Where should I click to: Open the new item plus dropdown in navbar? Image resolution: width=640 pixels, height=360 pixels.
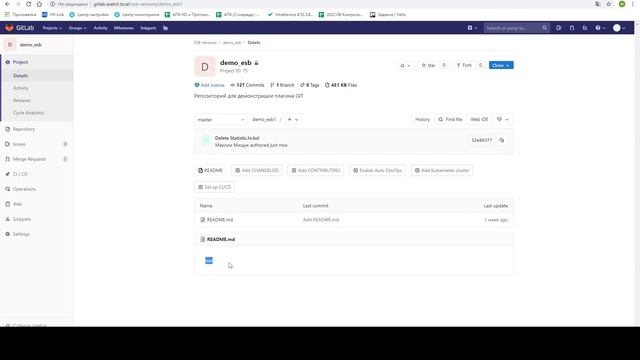[472, 28]
